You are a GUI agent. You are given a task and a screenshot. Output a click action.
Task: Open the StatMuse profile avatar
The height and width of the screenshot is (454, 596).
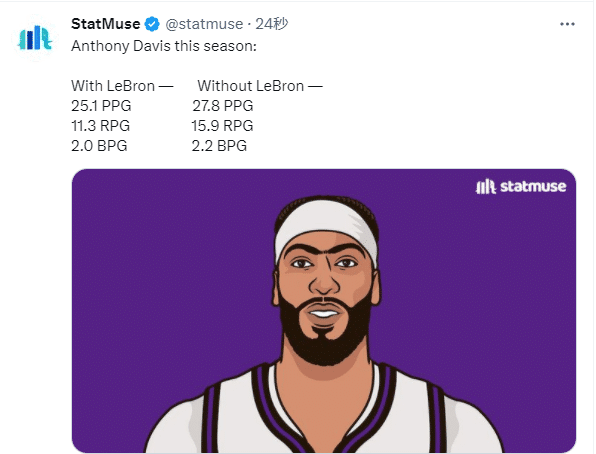click(x=35, y=38)
